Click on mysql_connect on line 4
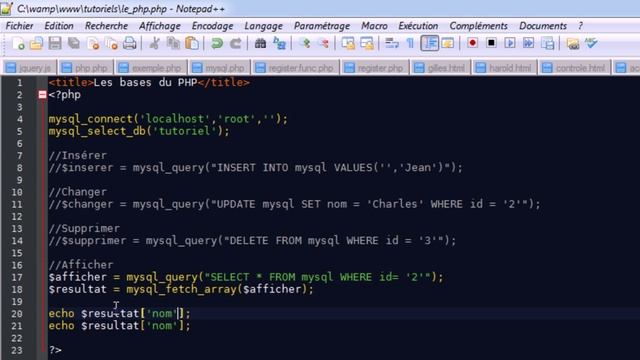 coord(90,119)
